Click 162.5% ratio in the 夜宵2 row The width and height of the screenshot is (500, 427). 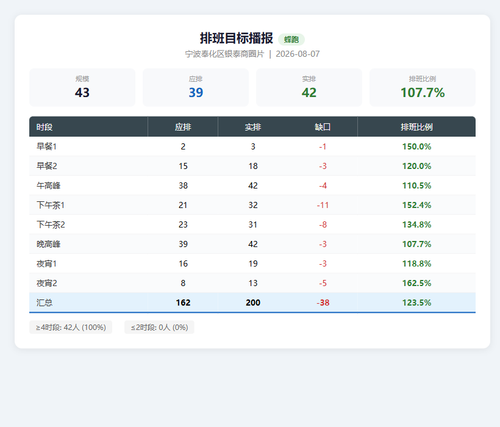pos(417,283)
